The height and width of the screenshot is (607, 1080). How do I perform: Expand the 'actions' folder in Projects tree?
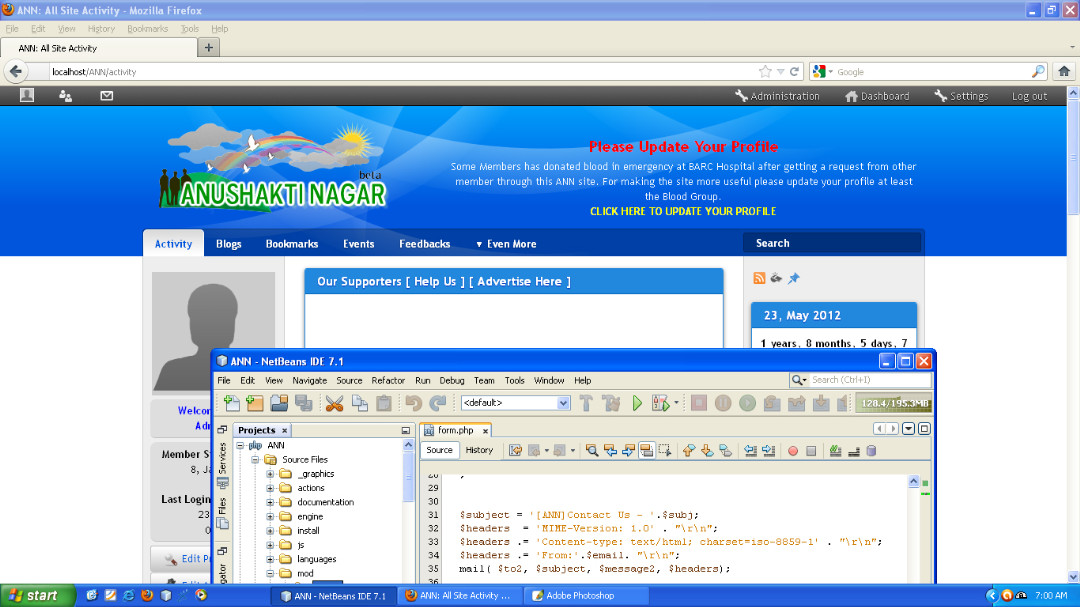coord(270,488)
